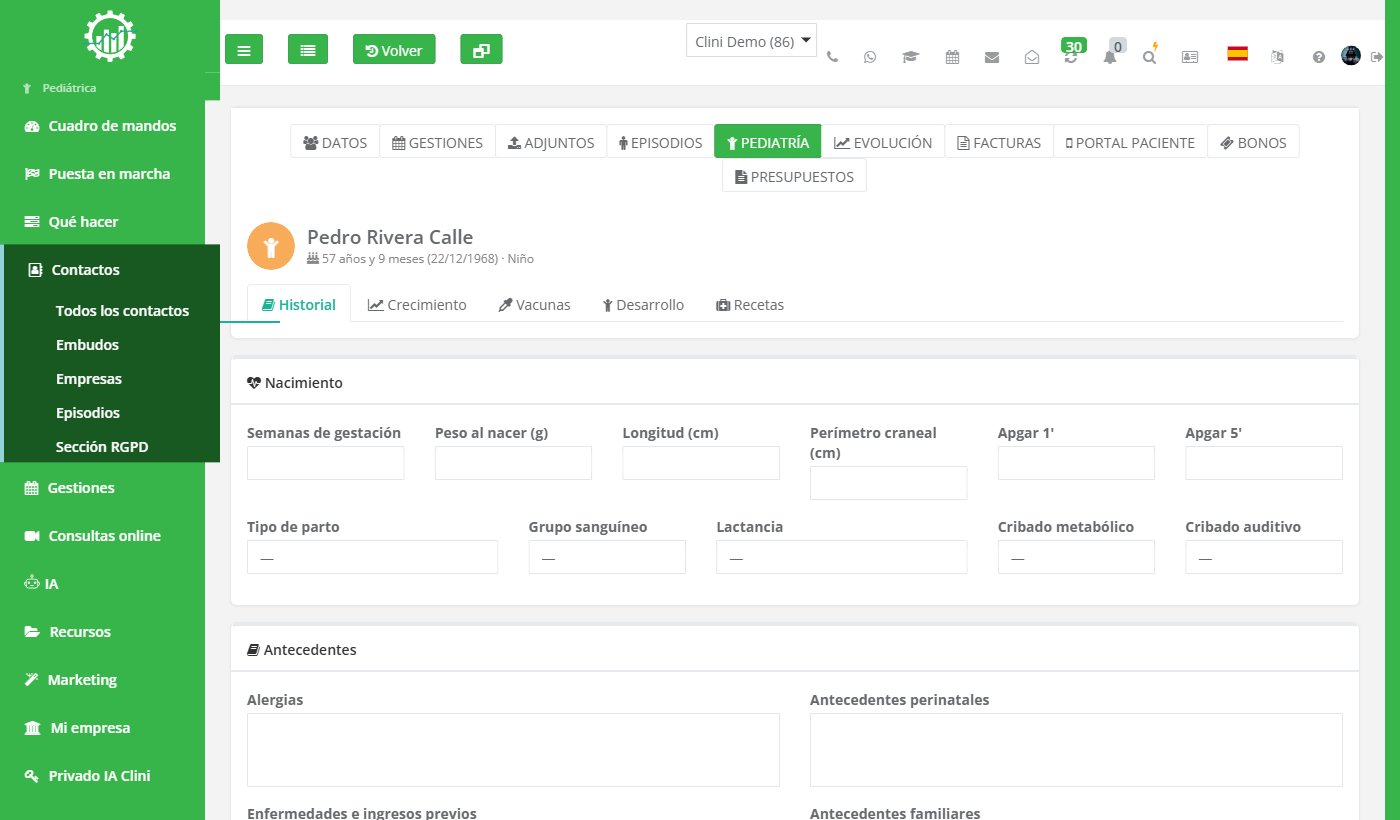Click the user avatar in top bar
1400x820 pixels.
tap(1351, 56)
